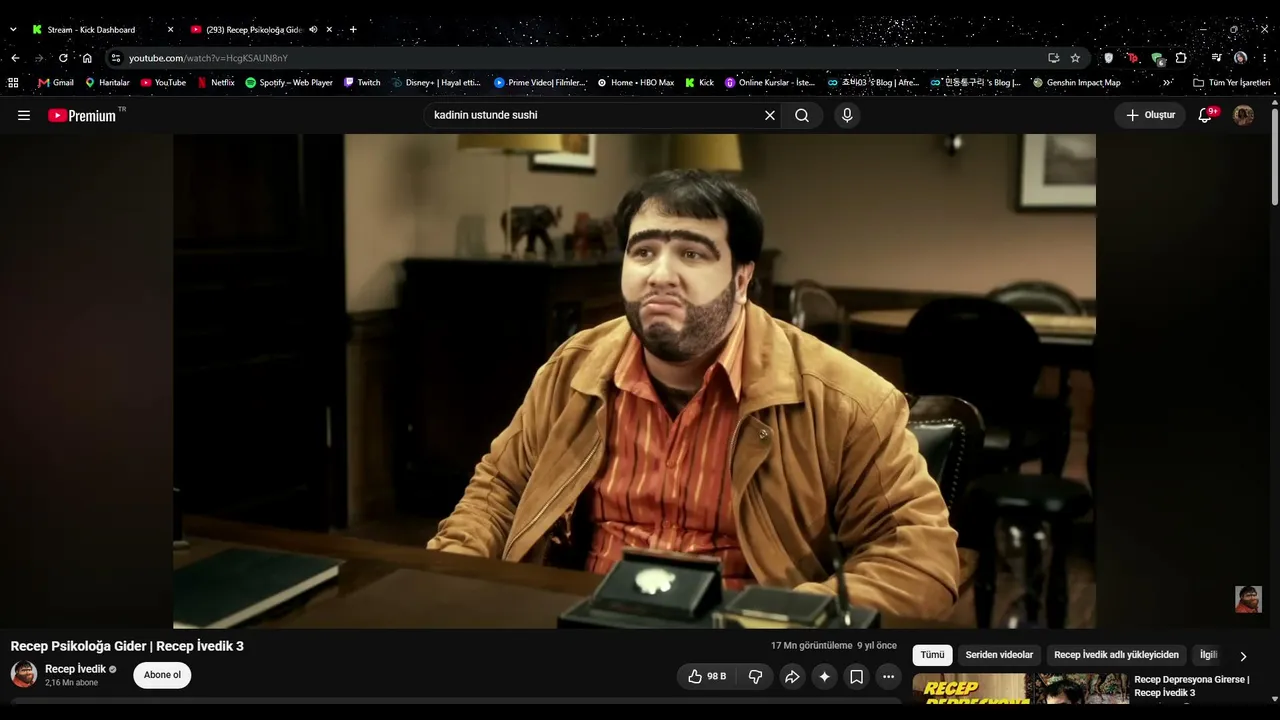
Task: Share the video using the arrow icon
Action: pos(792,677)
